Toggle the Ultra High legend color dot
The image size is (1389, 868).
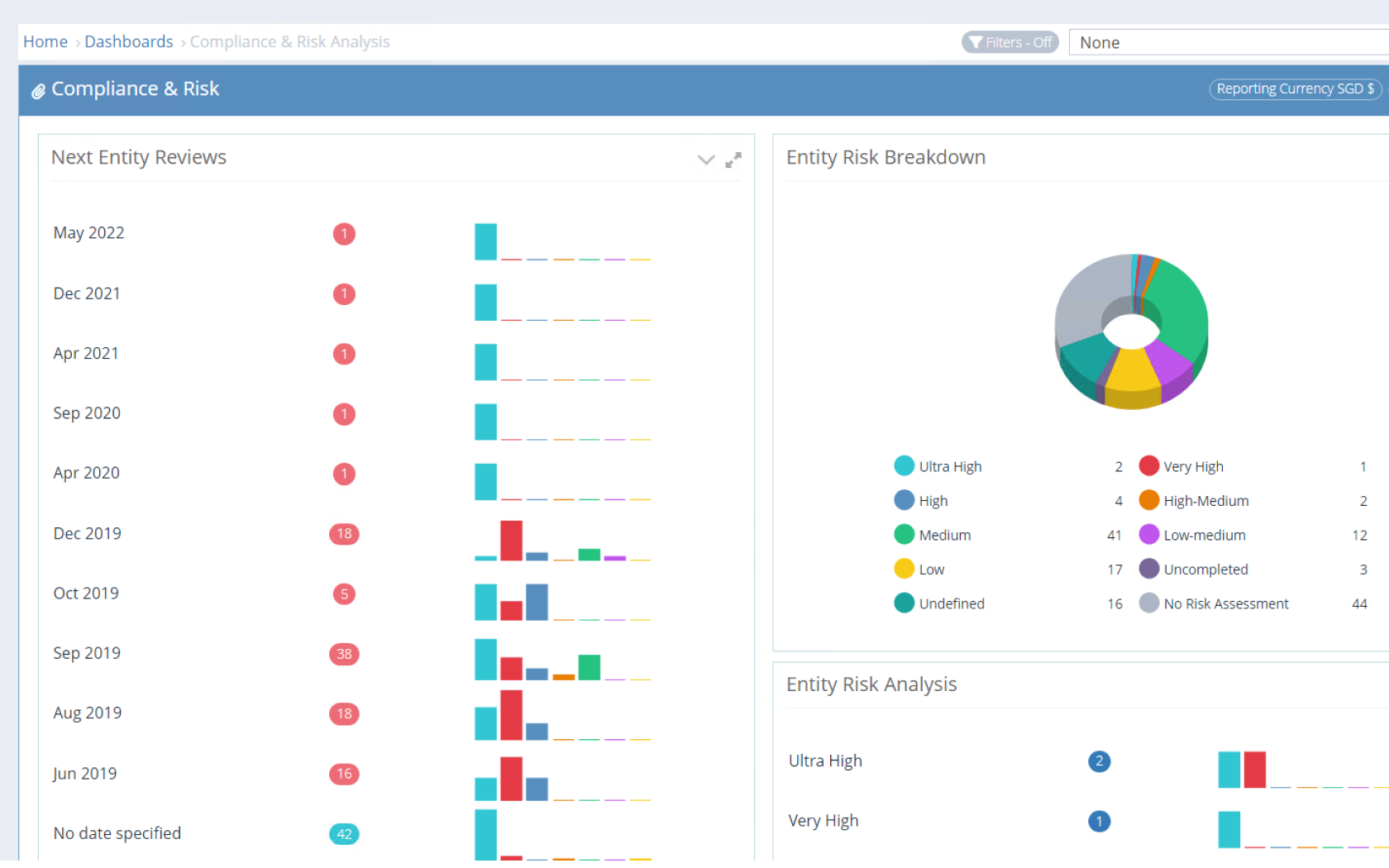(904, 466)
